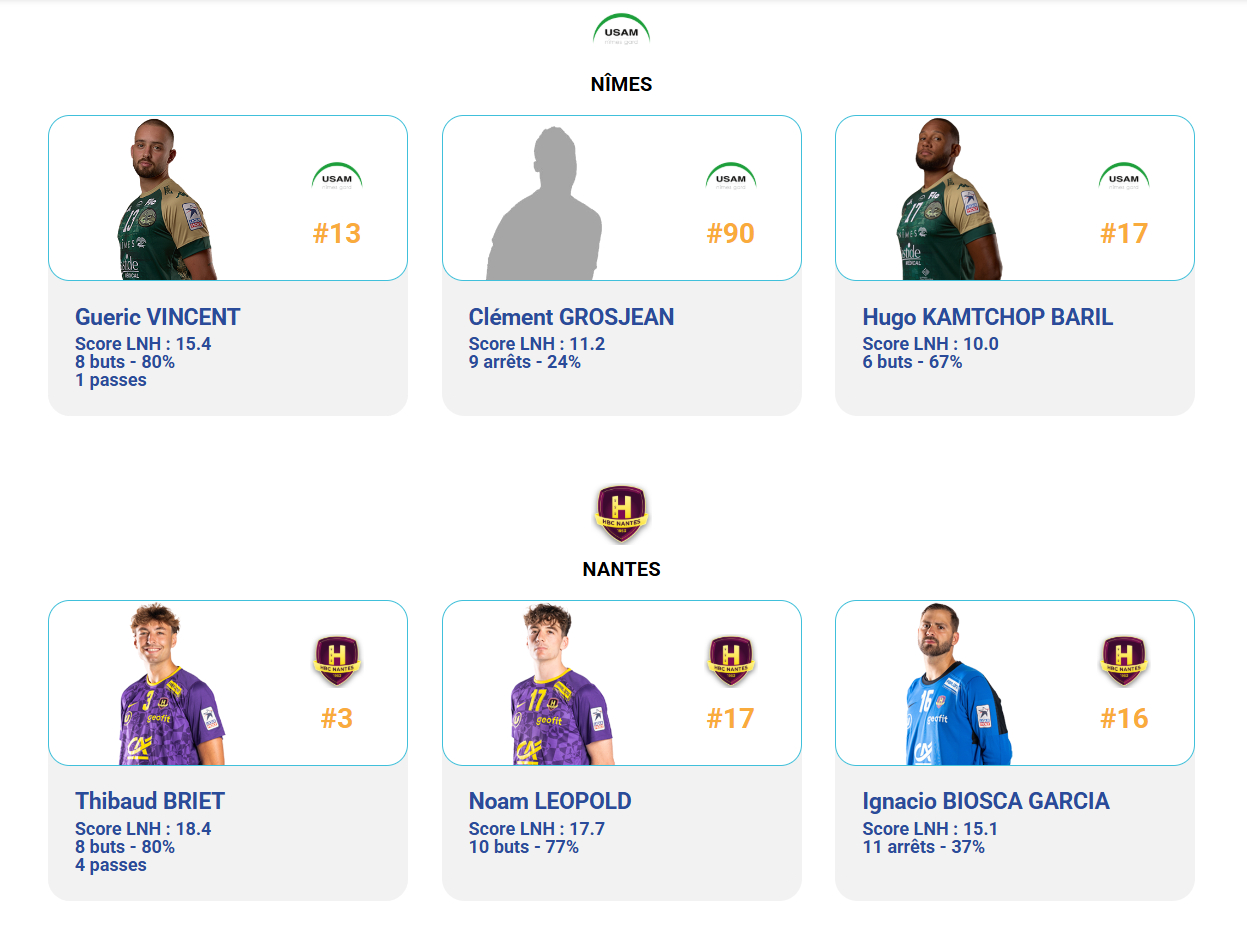Click Ignacio Biosca Garcia's goalkeeper photo
The image size is (1247, 942).
click(952, 690)
